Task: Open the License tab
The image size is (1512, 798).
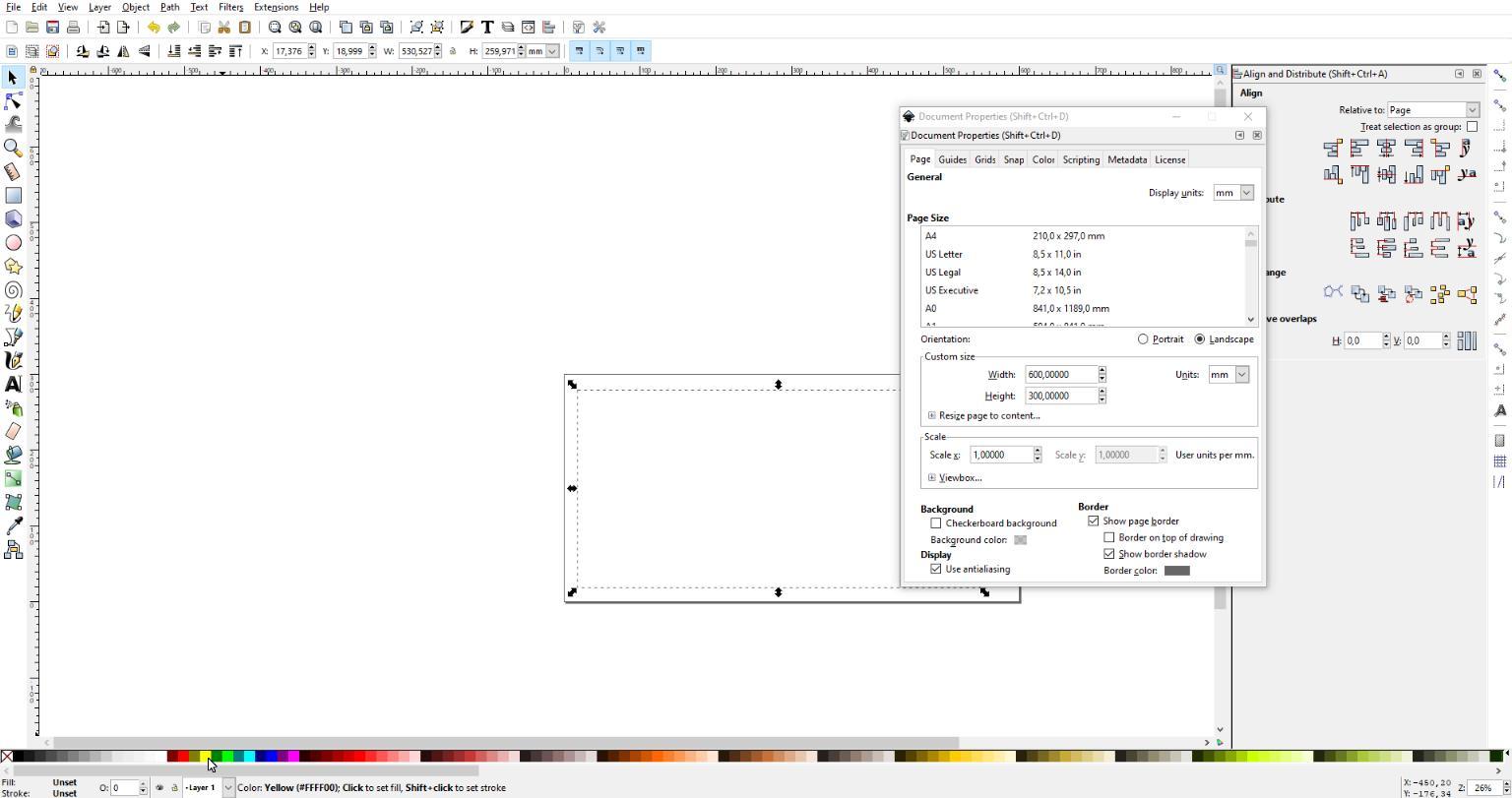Action: pyautogui.click(x=1169, y=159)
